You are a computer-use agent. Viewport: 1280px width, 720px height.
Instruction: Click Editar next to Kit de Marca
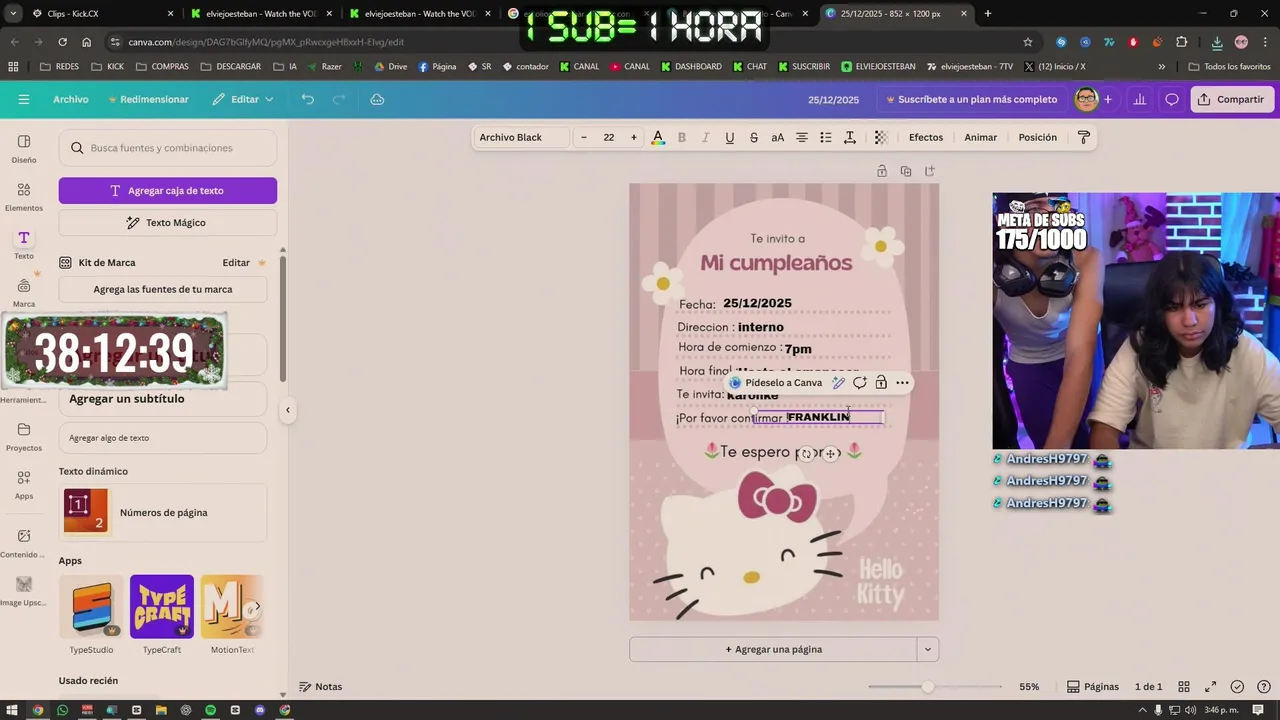pyautogui.click(x=236, y=263)
